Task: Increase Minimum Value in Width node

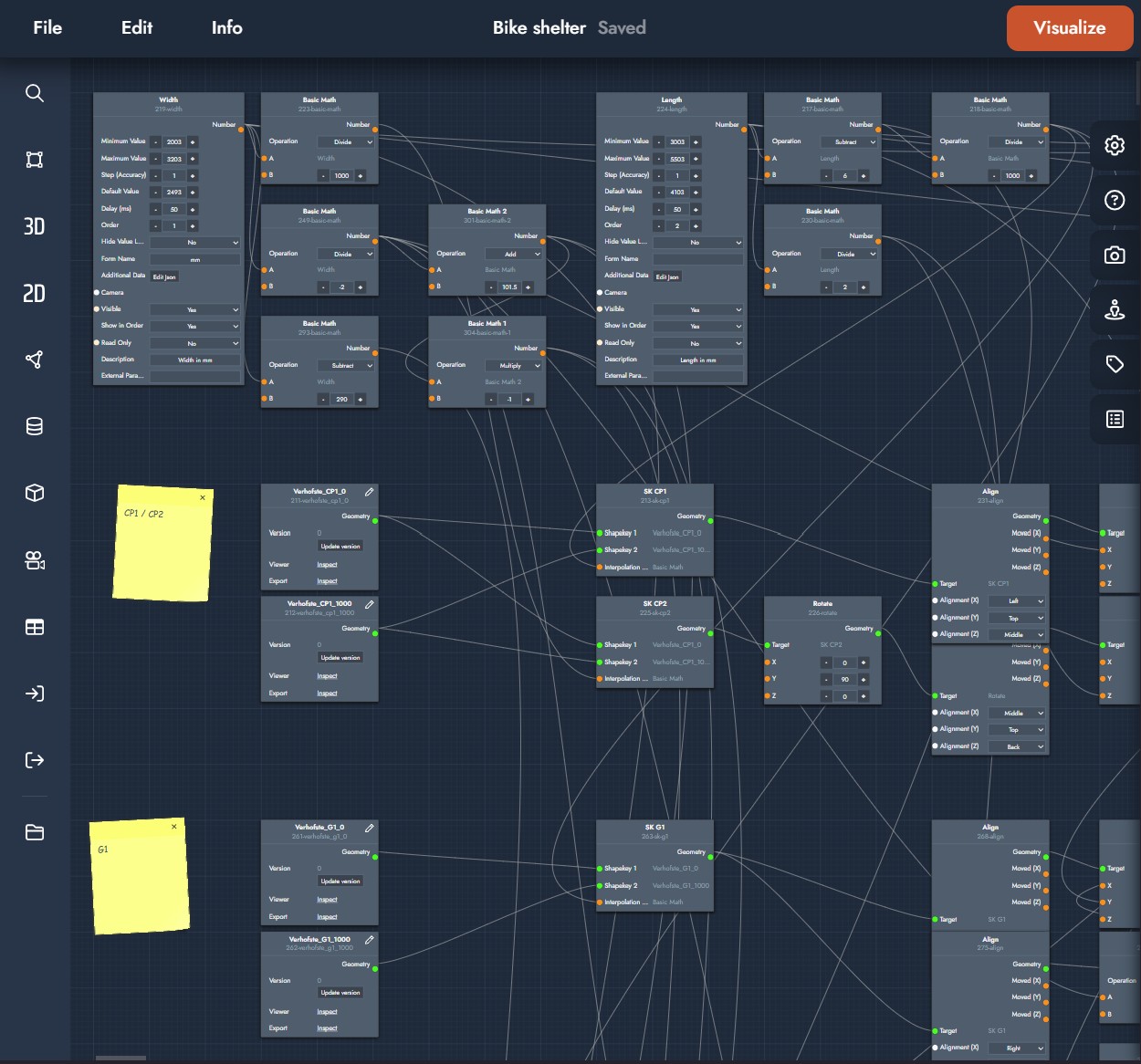Action: click(x=193, y=142)
